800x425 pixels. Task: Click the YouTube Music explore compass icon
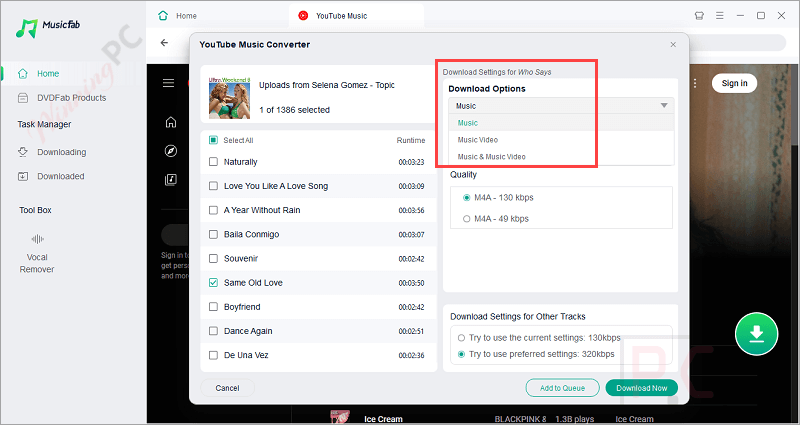(171, 151)
